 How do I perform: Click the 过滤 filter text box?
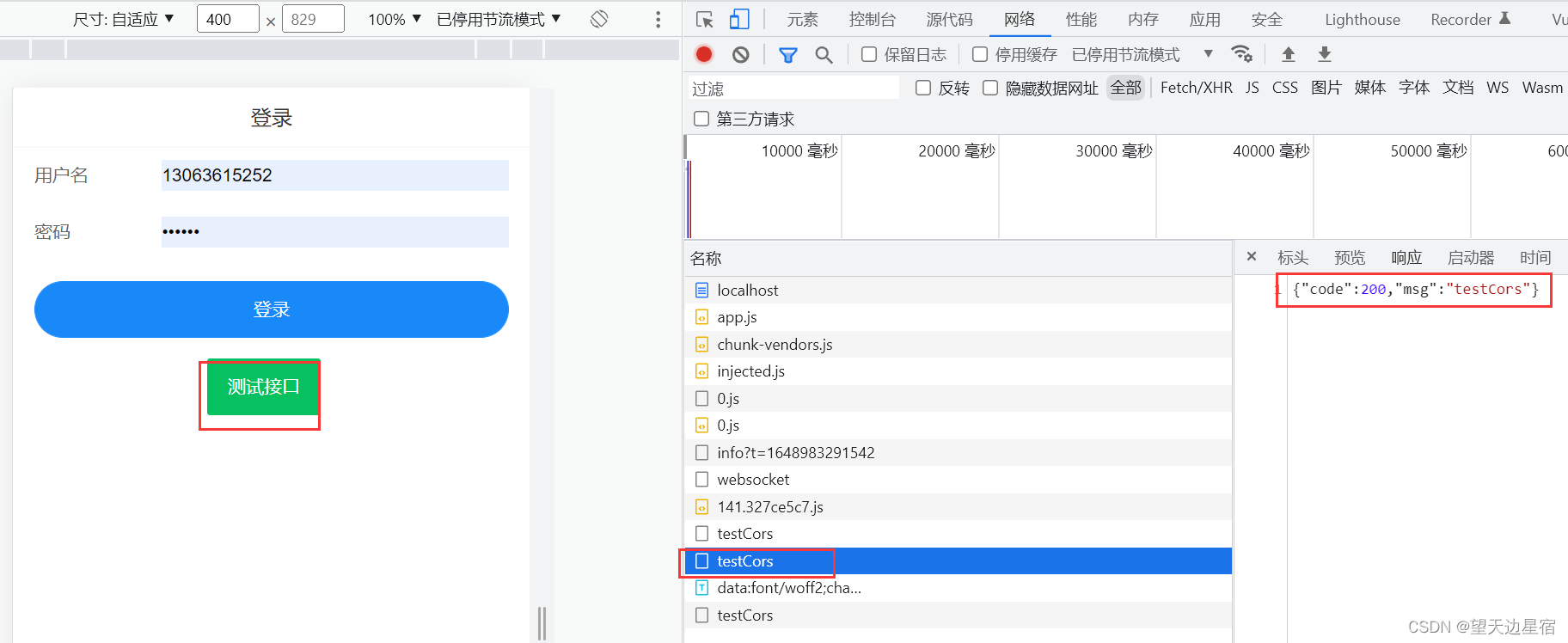(793, 88)
